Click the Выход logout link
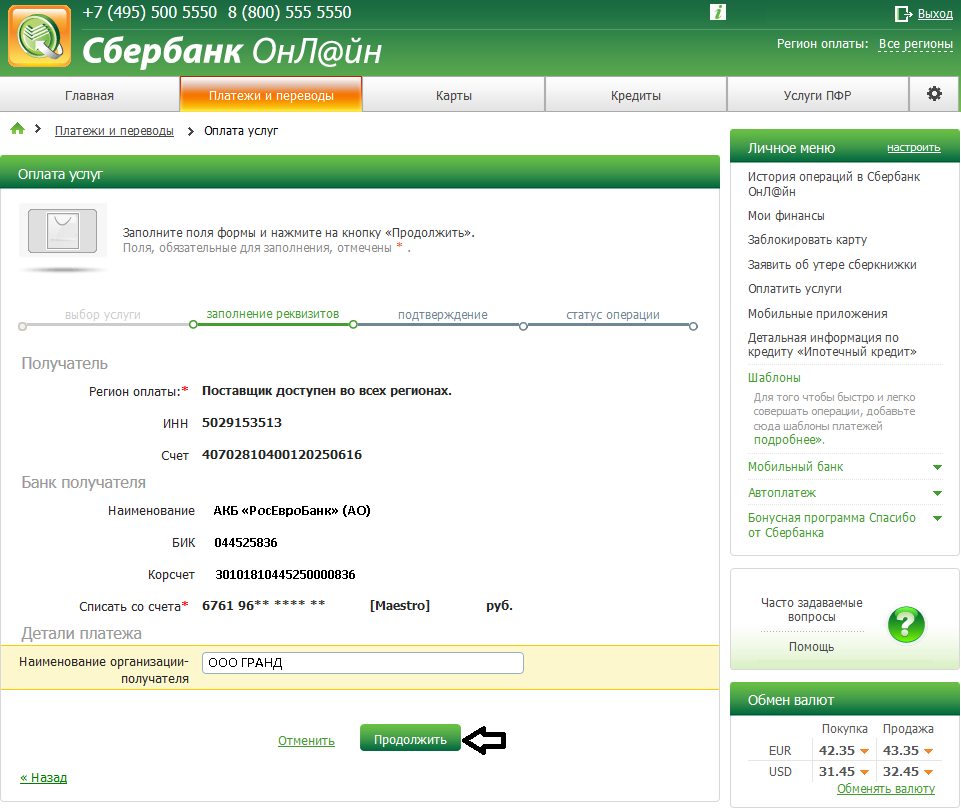Screen dimensions: 961x809 tap(935, 13)
